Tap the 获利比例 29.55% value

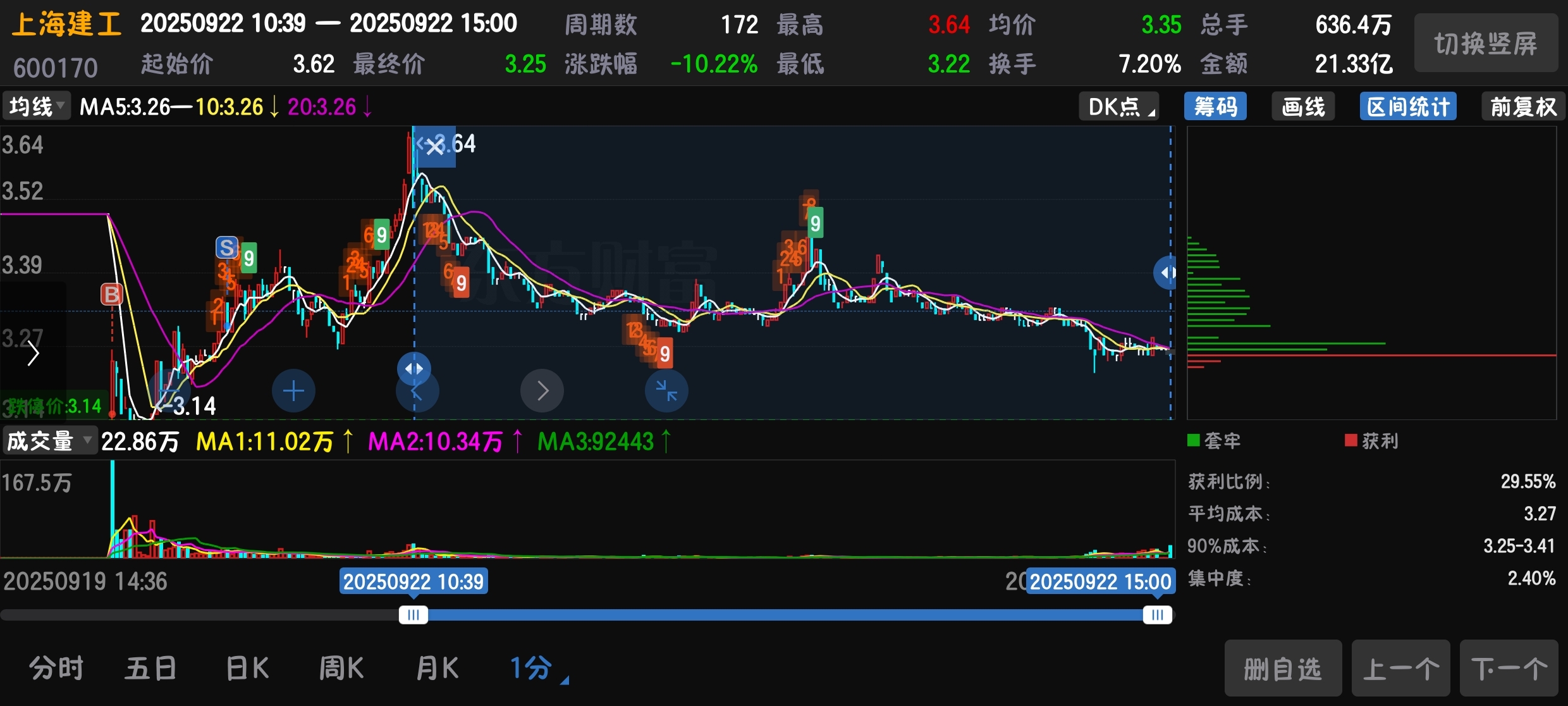1528,481
